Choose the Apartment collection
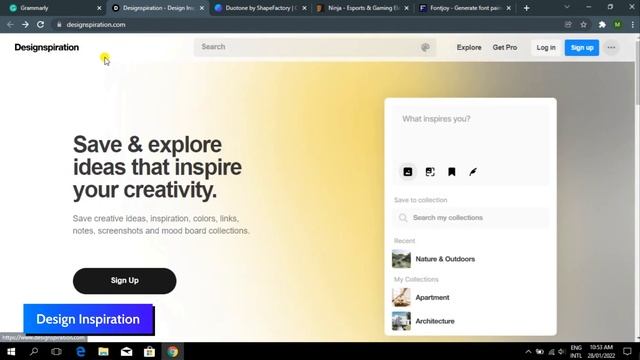This screenshot has height=360, width=640. click(432, 298)
